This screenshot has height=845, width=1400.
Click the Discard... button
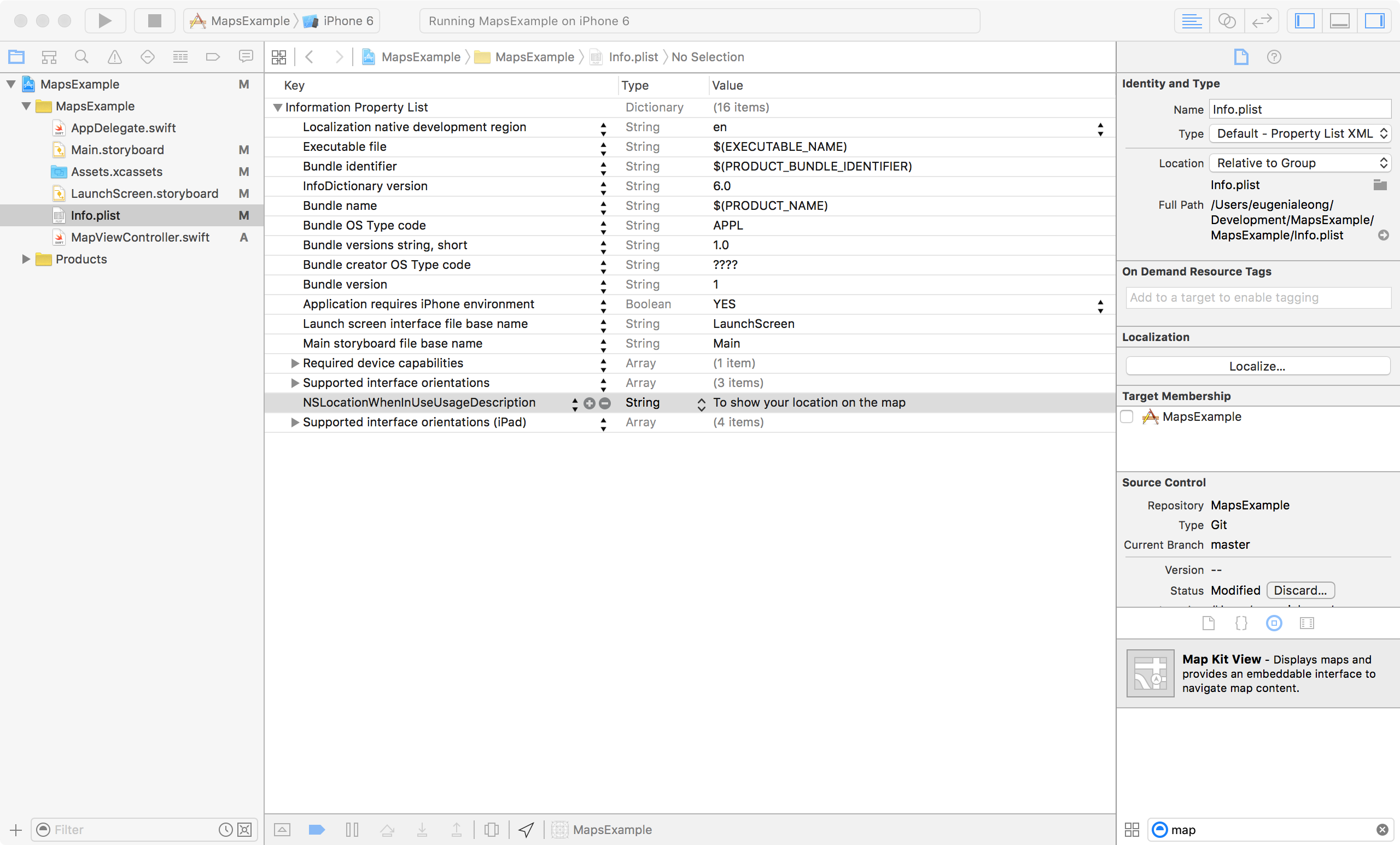pyautogui.click(x=1300, y=591)
